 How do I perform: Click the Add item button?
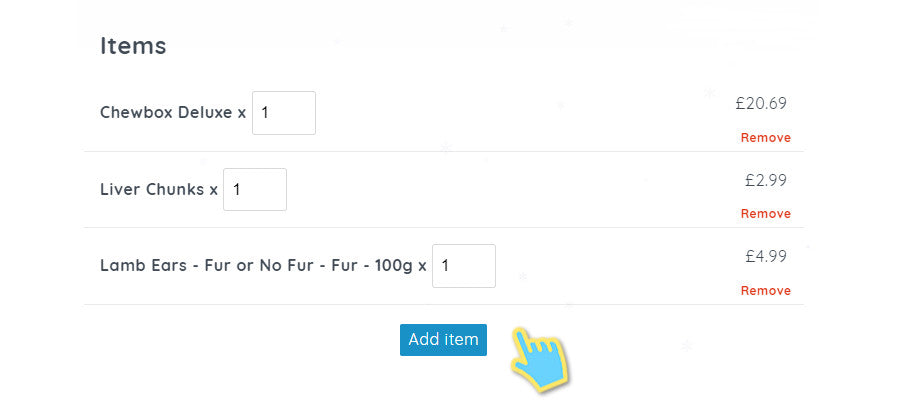click(x=443, y=339)
